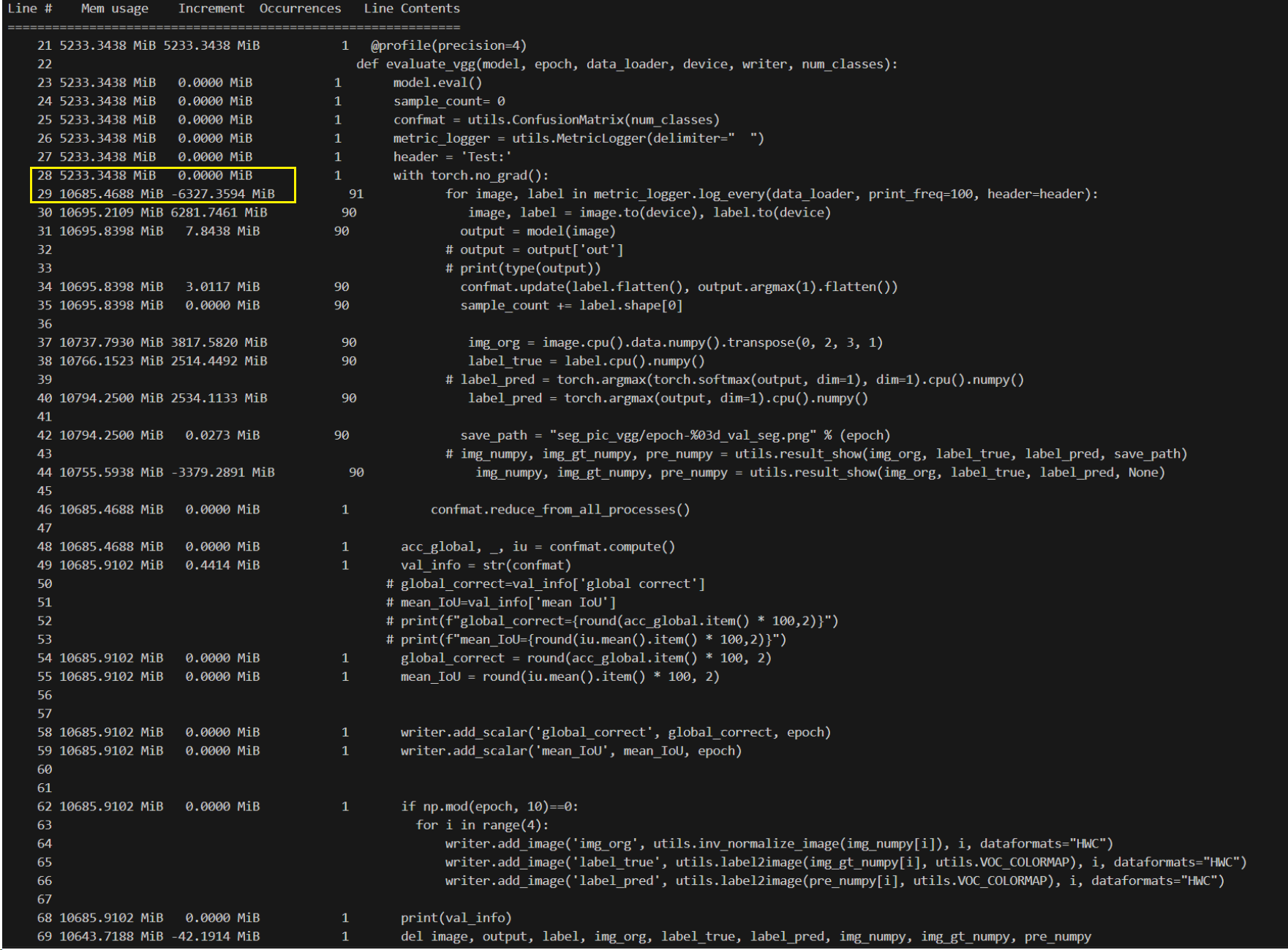Click "writer.add_scalar('mean_IoU'" line

coord(571,751)
